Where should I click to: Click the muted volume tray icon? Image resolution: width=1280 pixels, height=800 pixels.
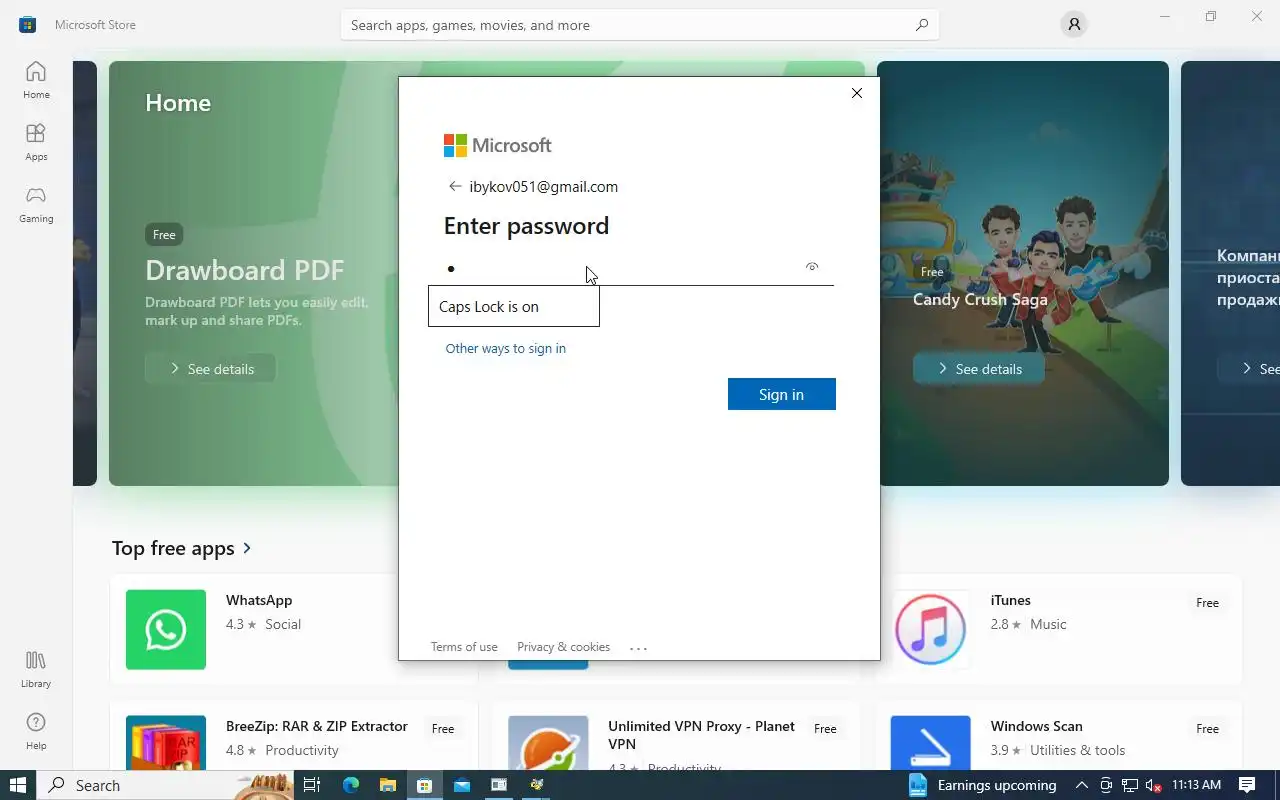tap(1153, 785)
